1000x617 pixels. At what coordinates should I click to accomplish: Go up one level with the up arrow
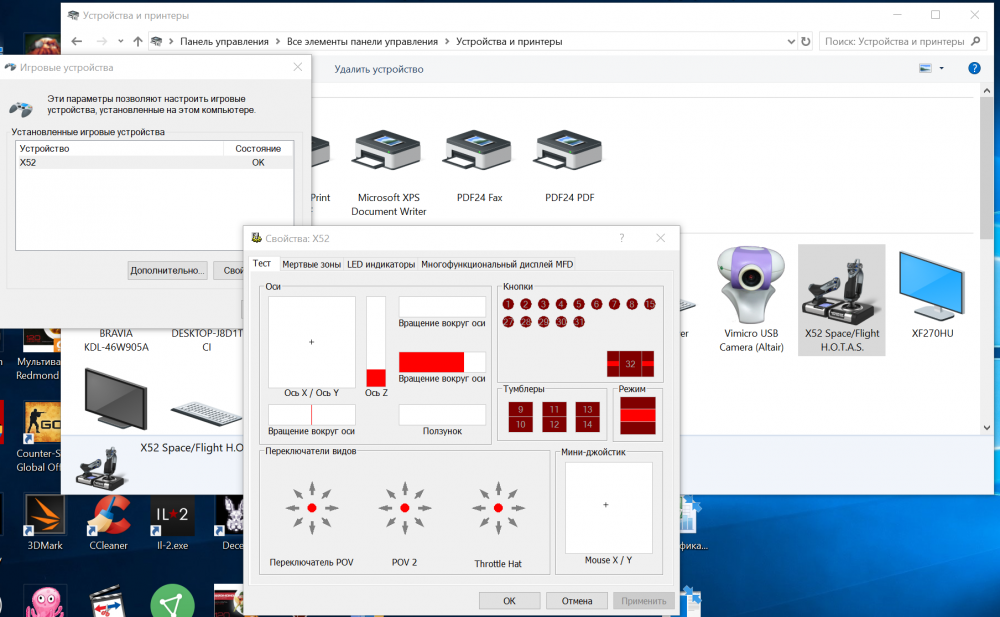pos(138,42)
